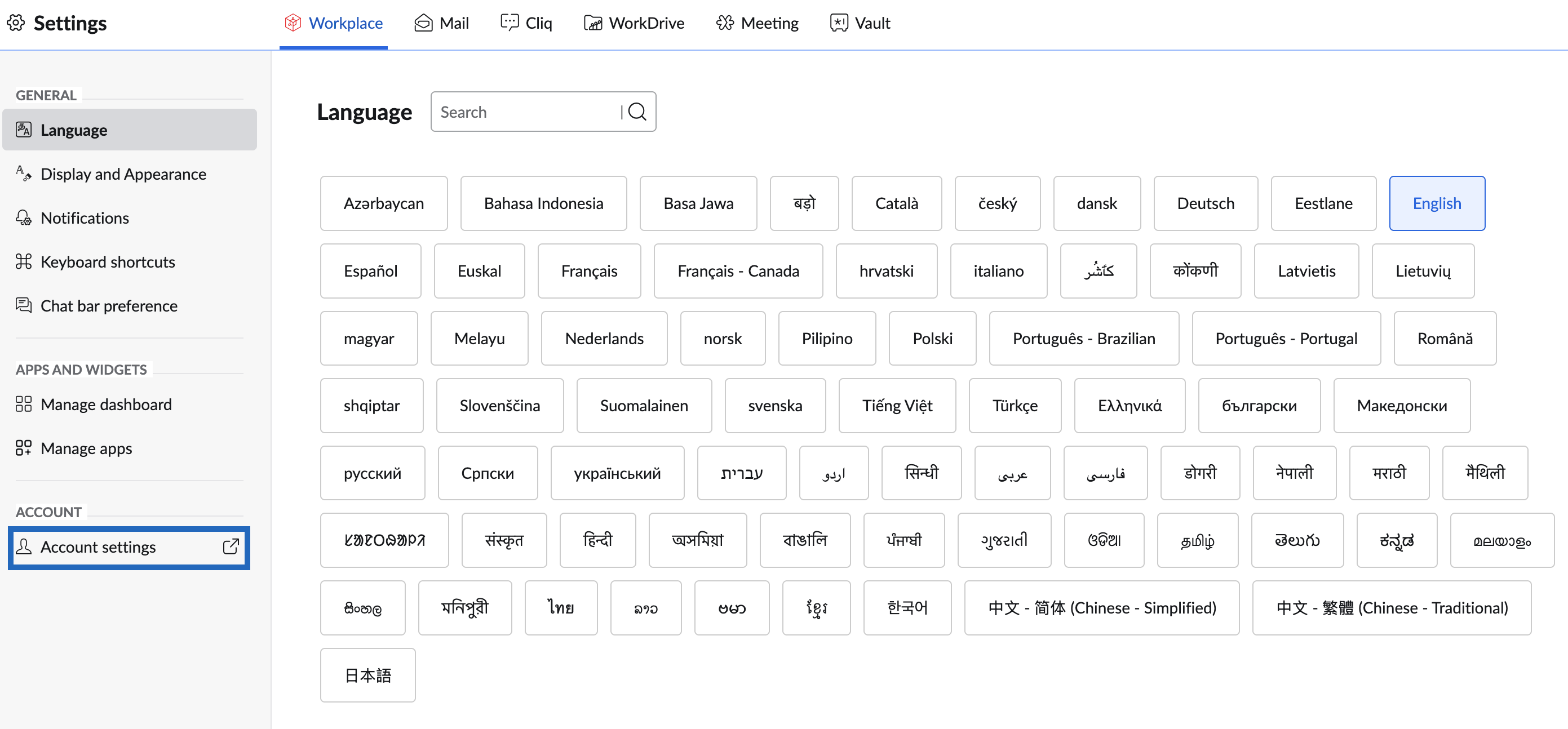Click the Vault icon in top bar
Image resolution: width=1568 pixels, height=729 pixels.
click(839, 23)
